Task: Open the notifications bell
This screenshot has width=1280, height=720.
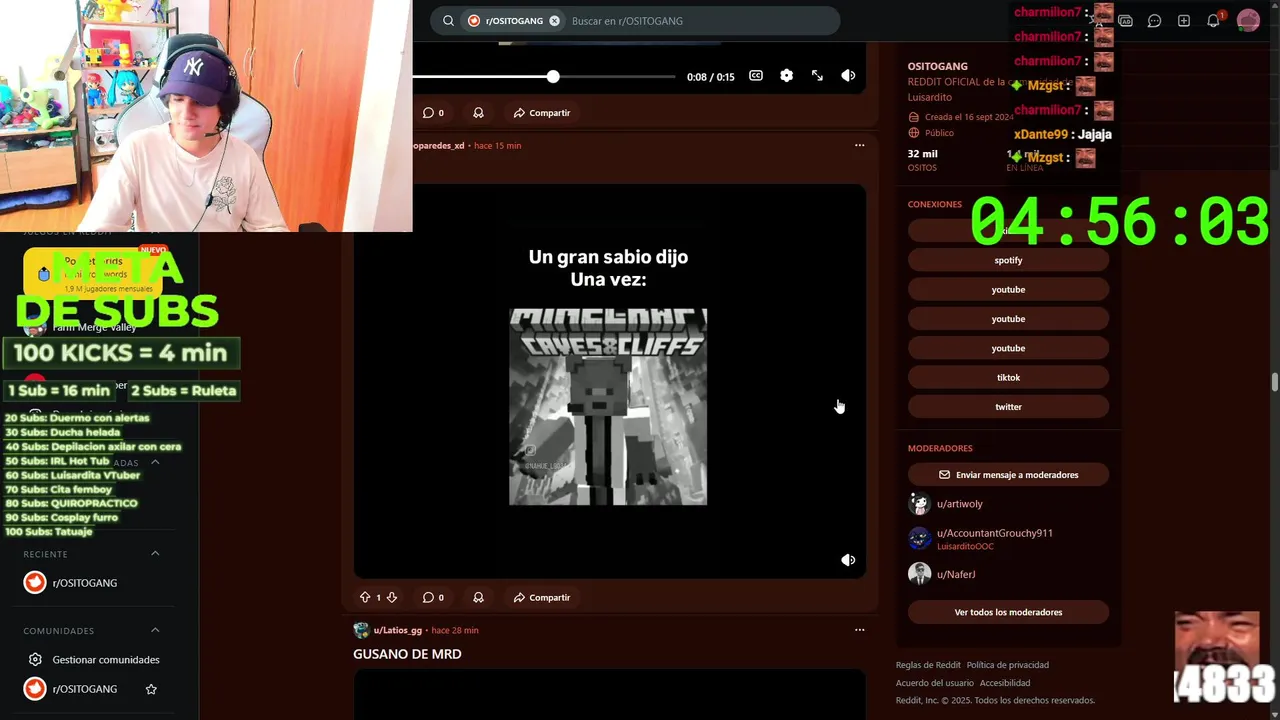Action: coord(1213,20)
